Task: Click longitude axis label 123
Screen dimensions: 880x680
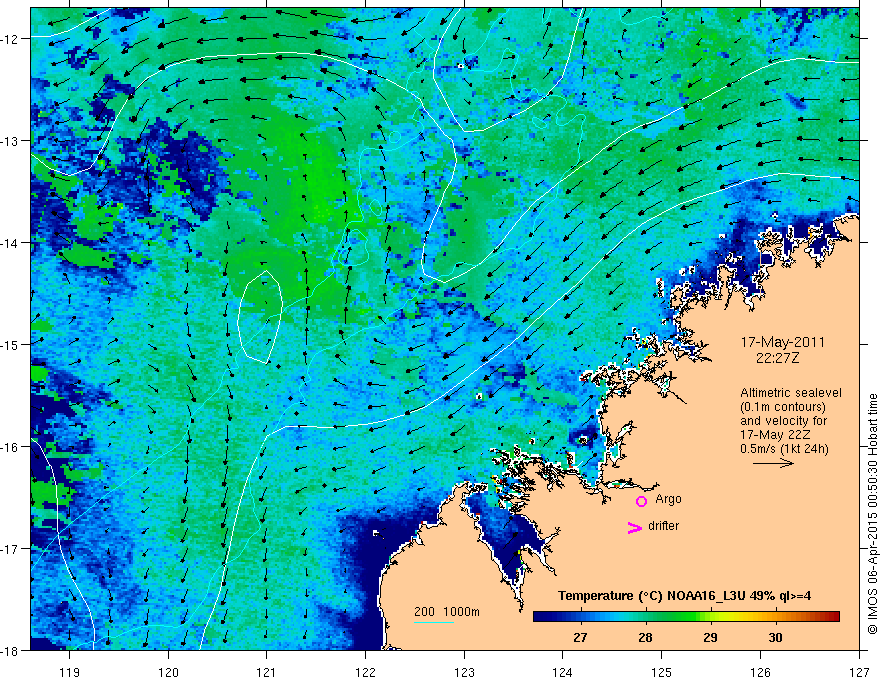Action: tap(464, 672)
